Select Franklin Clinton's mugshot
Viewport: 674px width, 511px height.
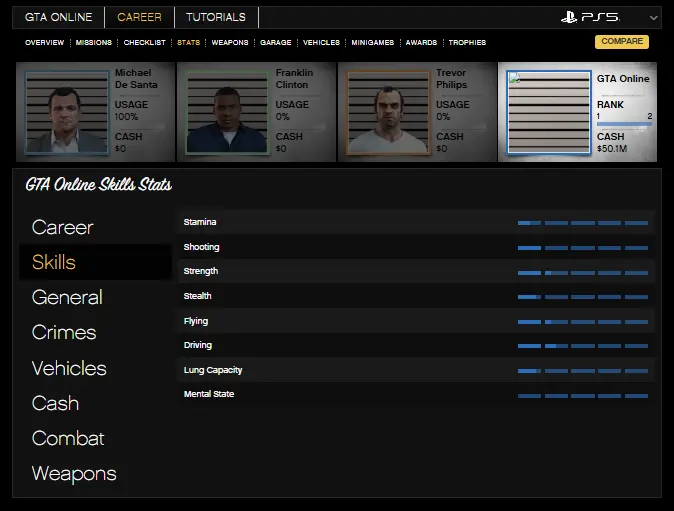click(x=225, y=112)
